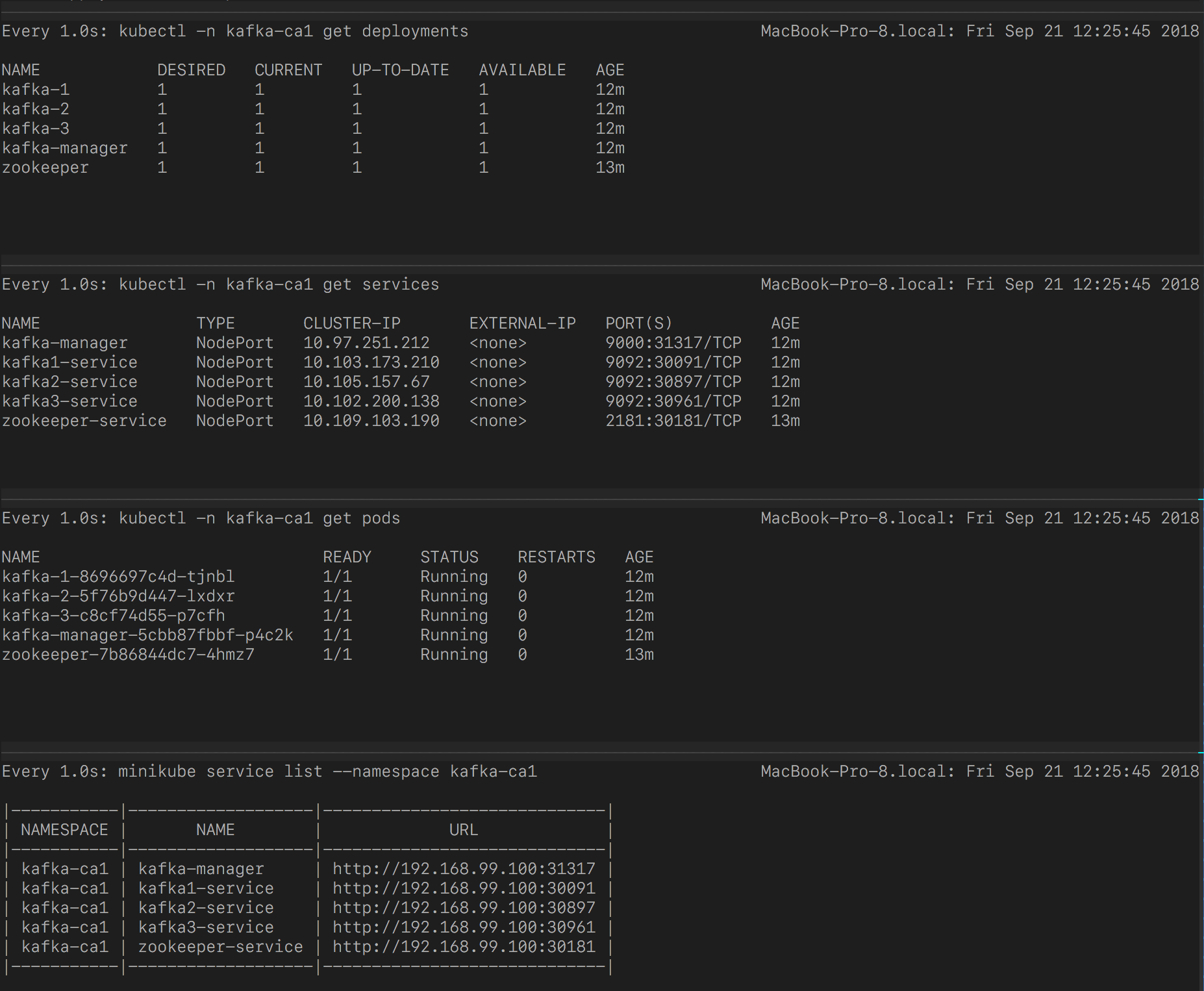Click the STATUS column header
The width and height of the screenshot is (1204, 991).
tap(449, 557)
